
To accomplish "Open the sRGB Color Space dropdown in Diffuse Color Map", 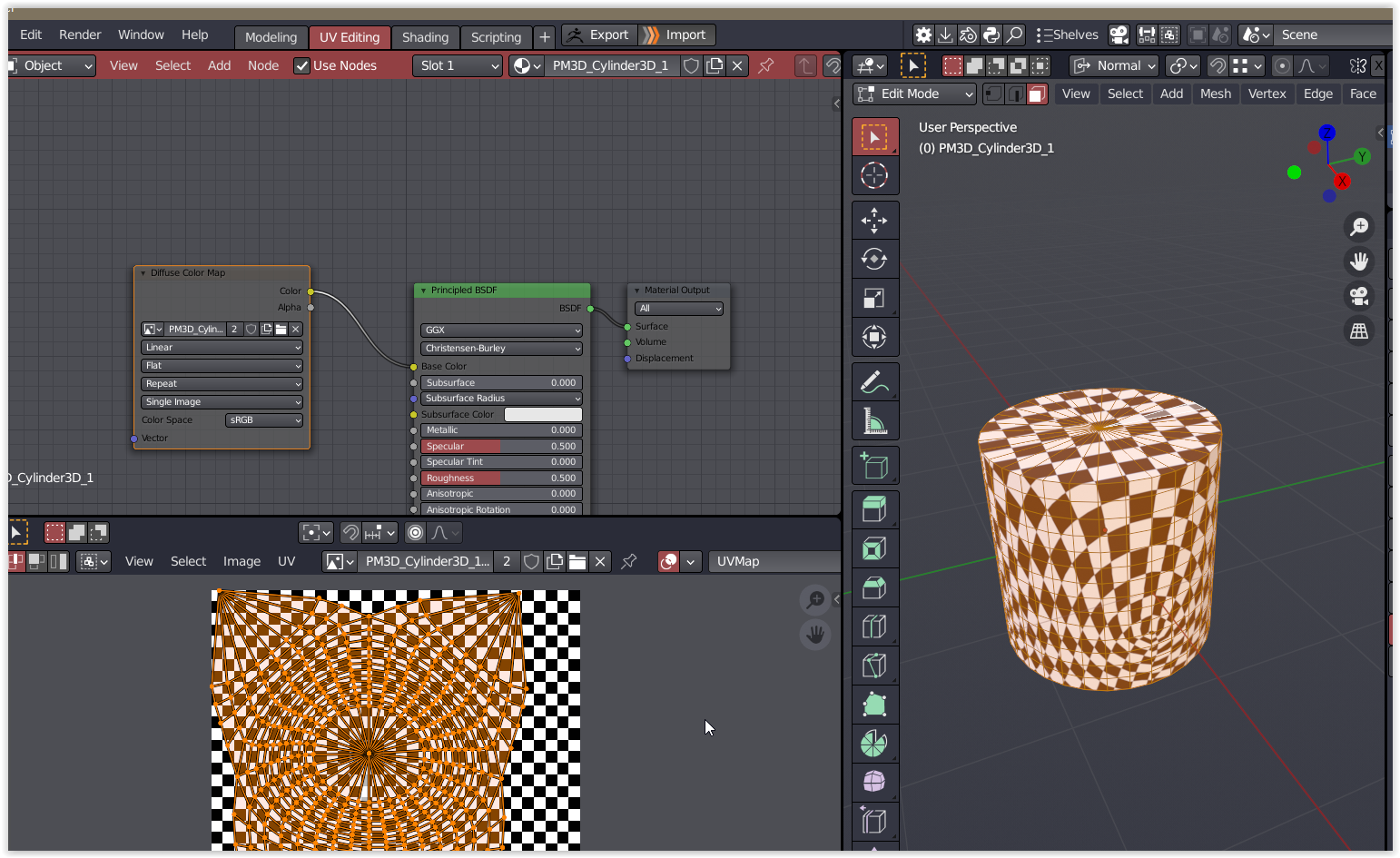I will coord(263,419).
